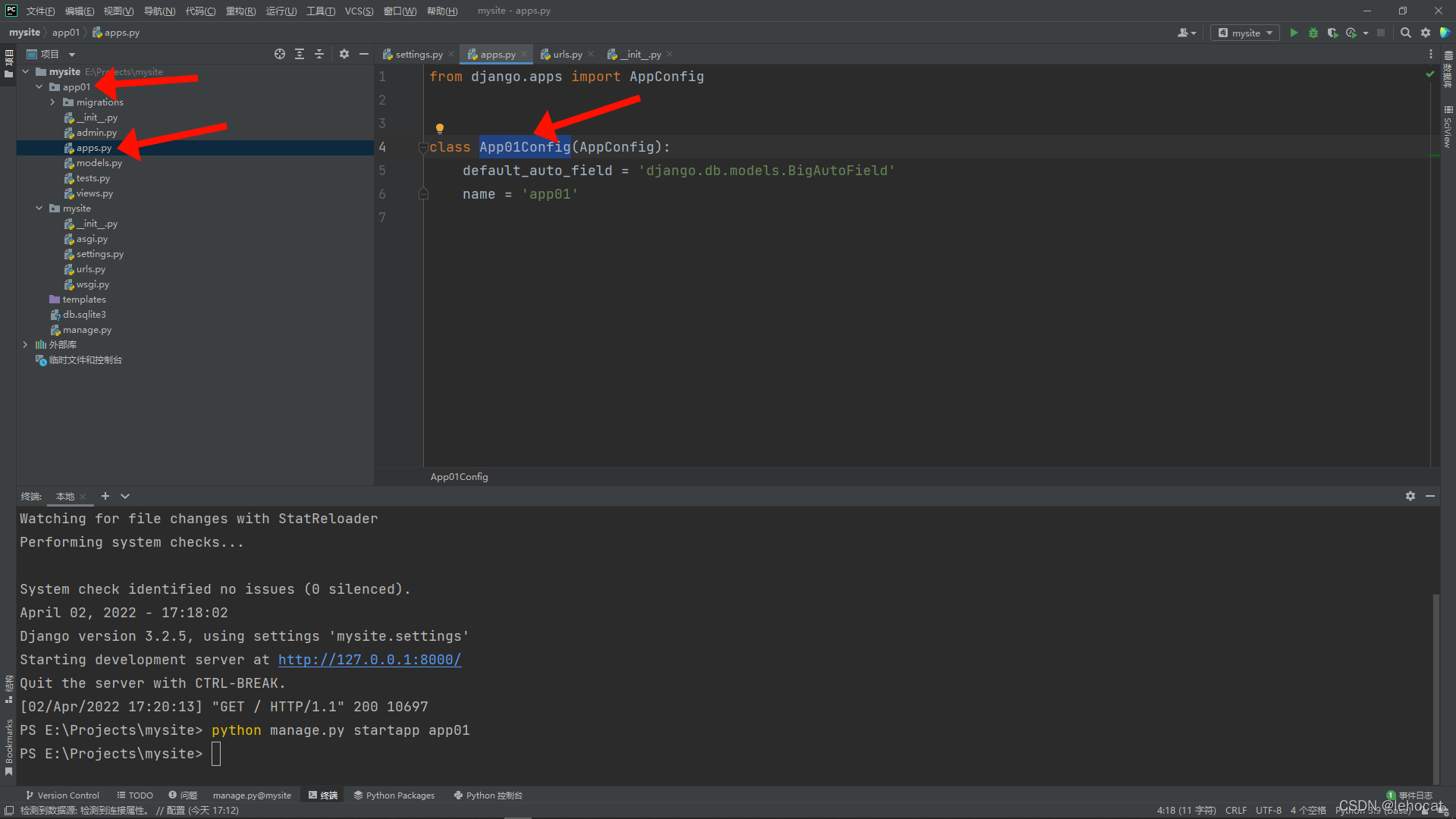Open the manage.py@mysite tool window
This screenshot has height=819, width=1456.
pyautogui.click(x=252, y=795)
